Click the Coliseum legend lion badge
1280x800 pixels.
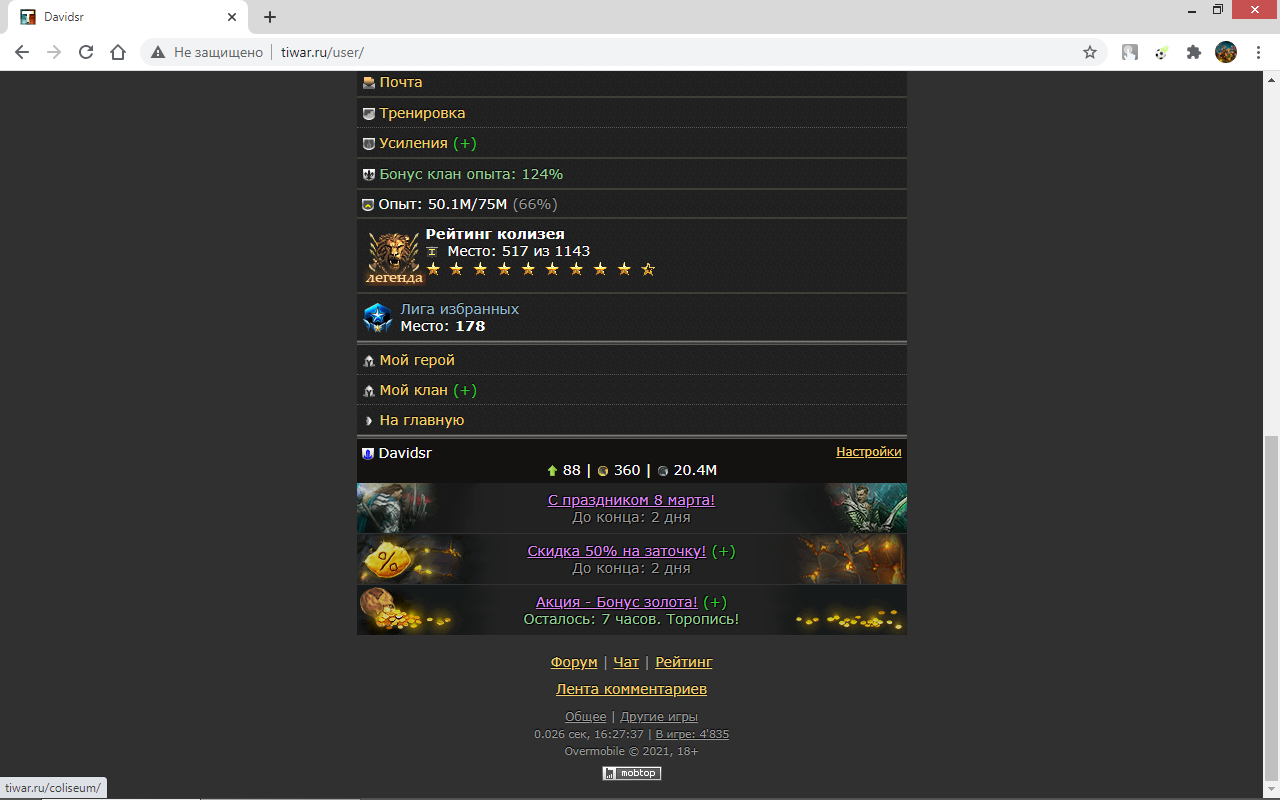(x=393, y=258)
